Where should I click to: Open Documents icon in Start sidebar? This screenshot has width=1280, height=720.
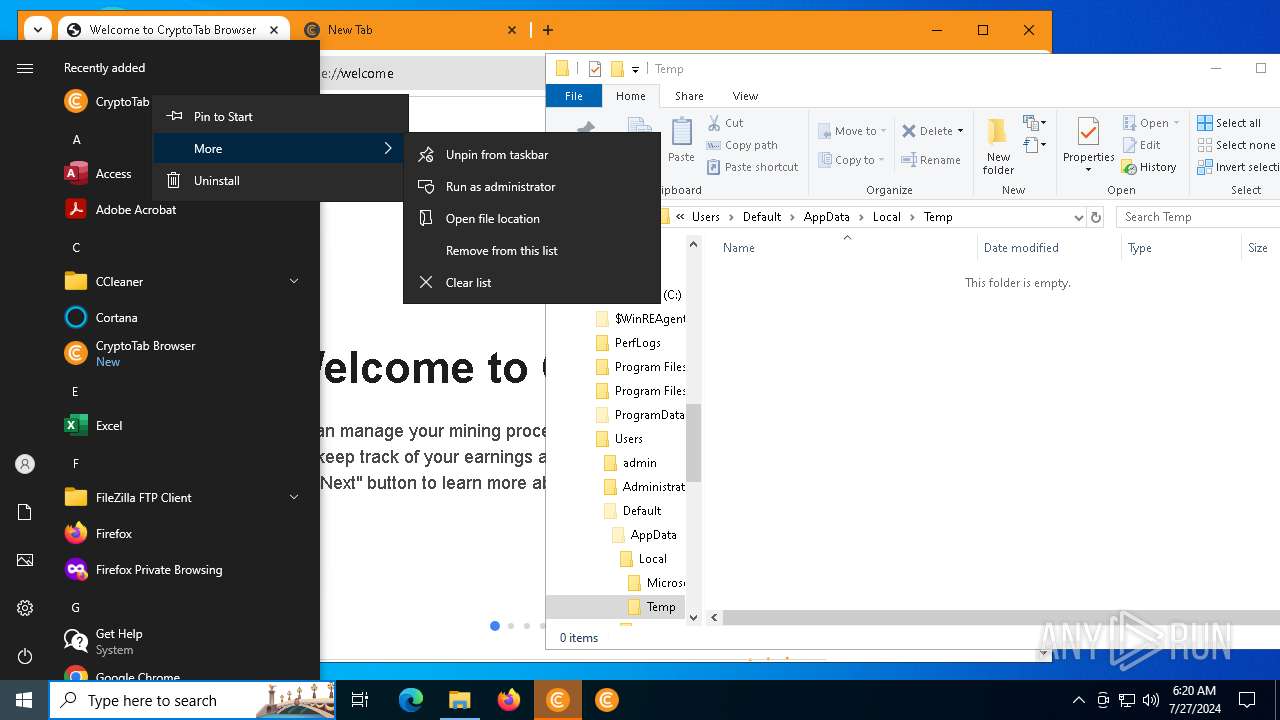pos(25,512)
